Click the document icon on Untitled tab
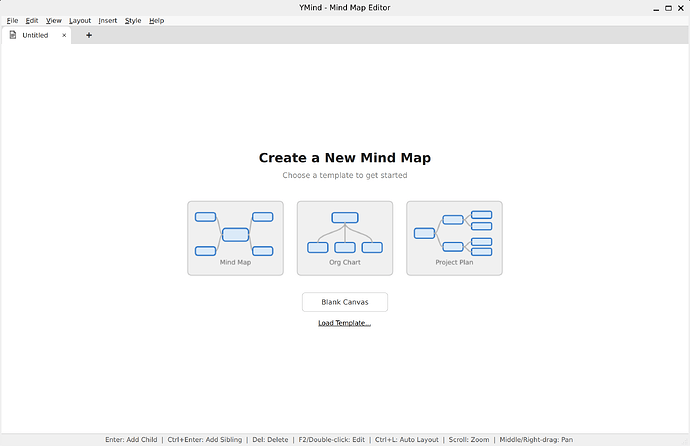690x446 pixels. (x=13, y=35)
